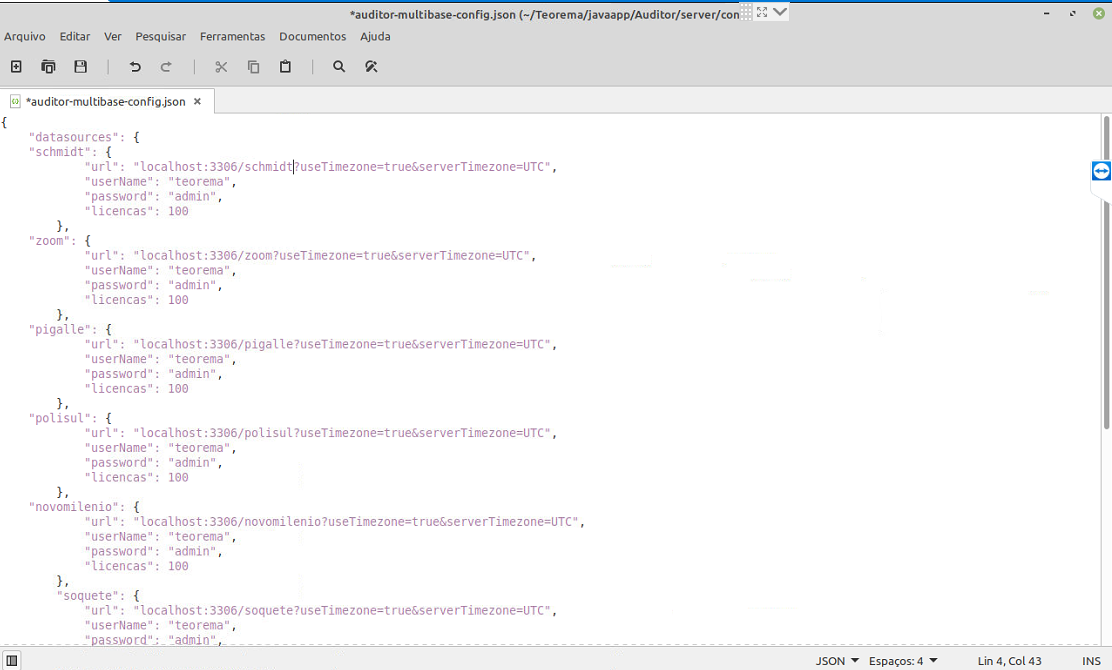
Task: Click the "datasources" key
Action: 74,137
